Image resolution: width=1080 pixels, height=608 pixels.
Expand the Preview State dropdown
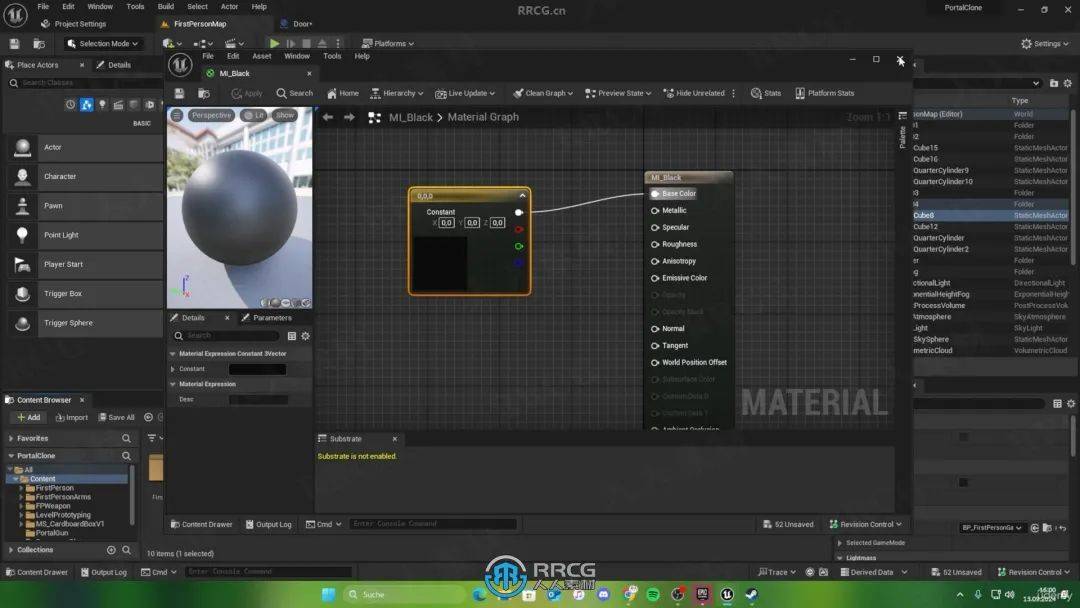(617, 93)
